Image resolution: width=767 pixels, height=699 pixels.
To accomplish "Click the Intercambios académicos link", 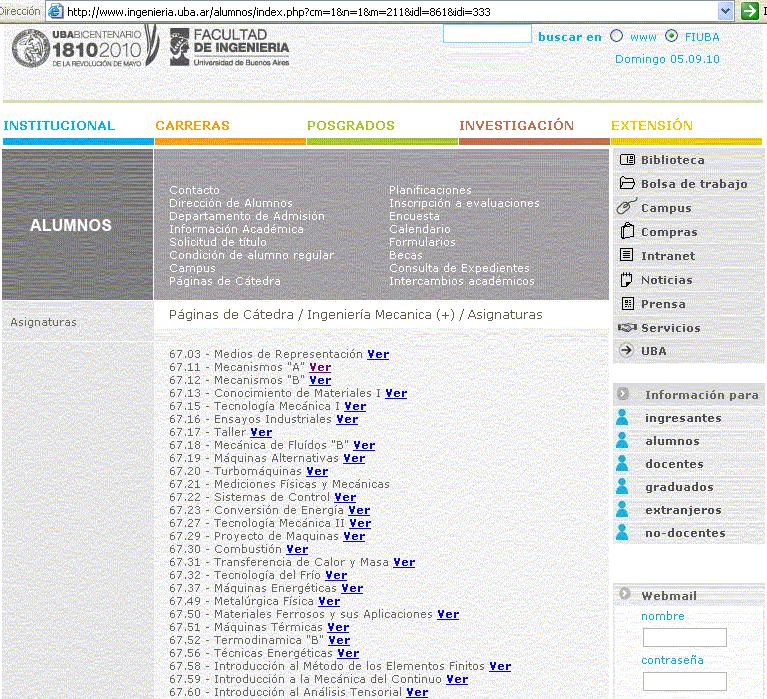I will (x=462, y=281).
